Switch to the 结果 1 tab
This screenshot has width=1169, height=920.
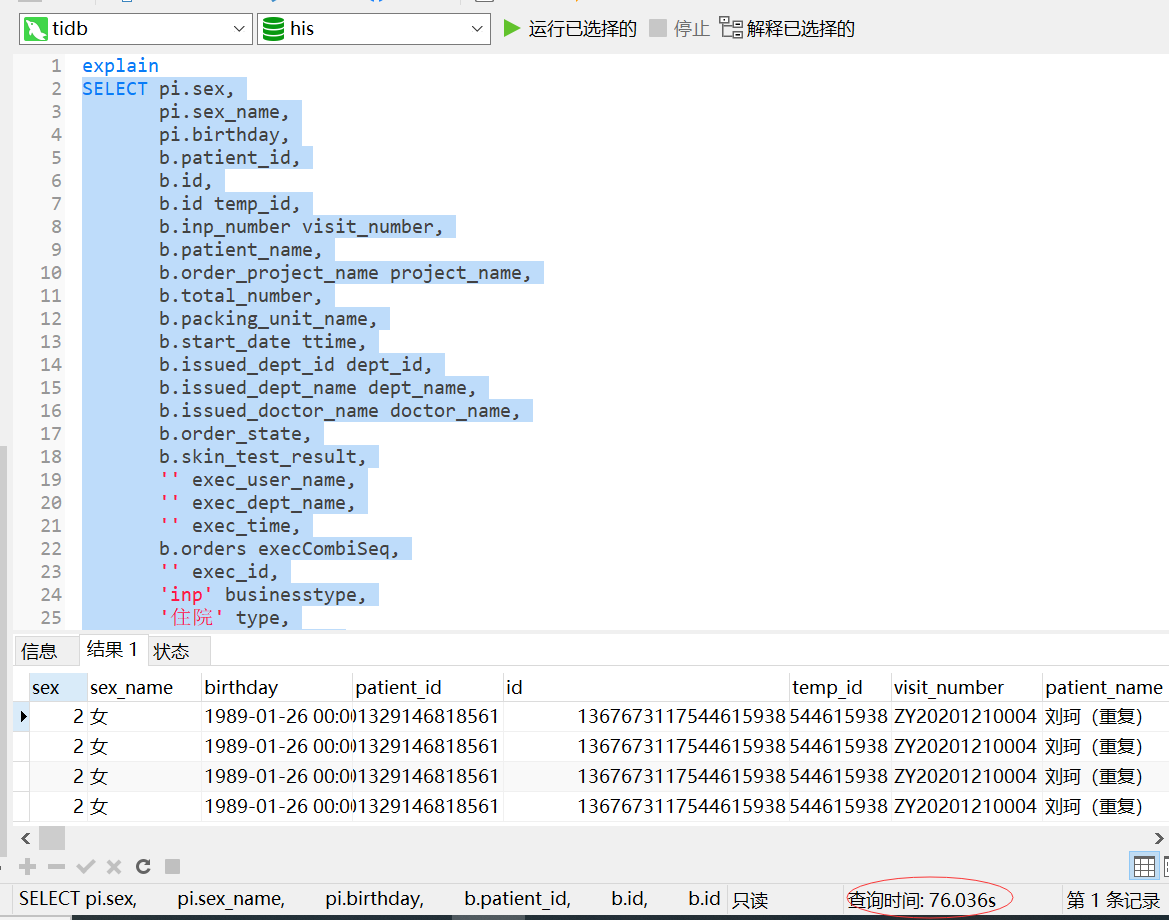pos(112,650)
